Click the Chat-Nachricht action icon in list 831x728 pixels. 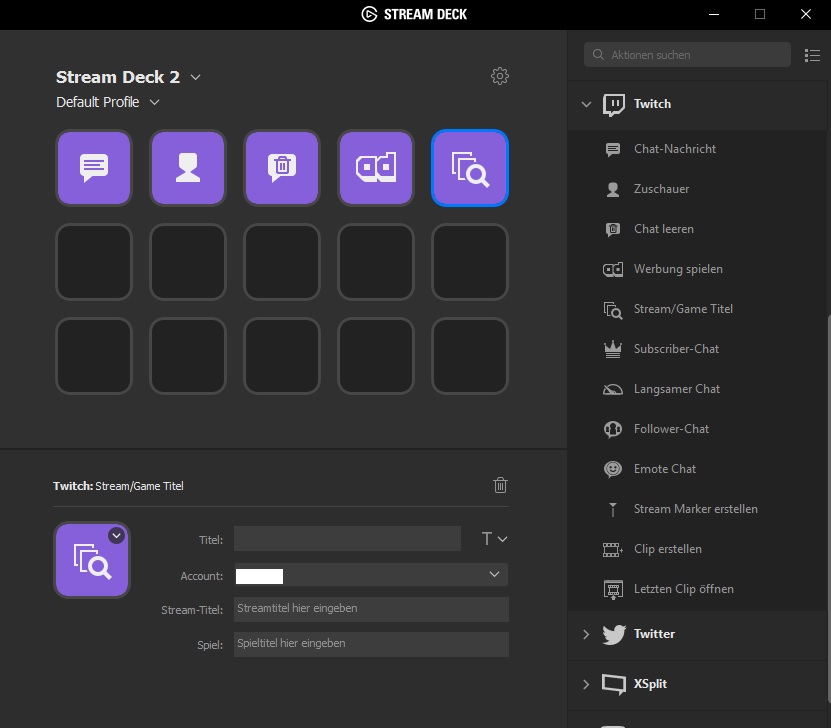613,149
